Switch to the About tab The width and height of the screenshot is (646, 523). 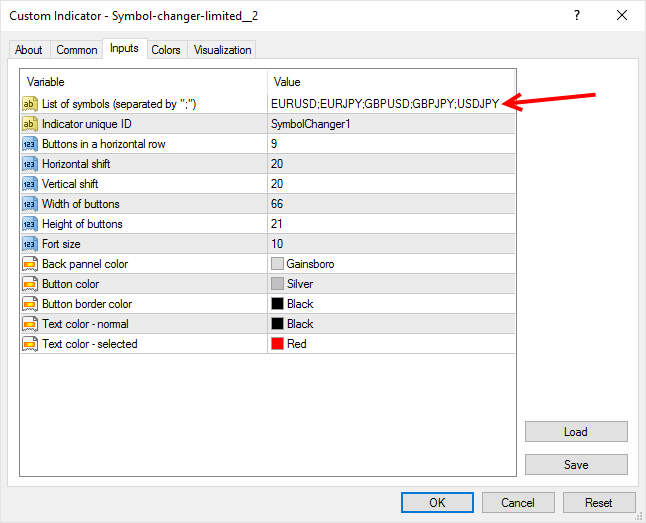(29, 50)
